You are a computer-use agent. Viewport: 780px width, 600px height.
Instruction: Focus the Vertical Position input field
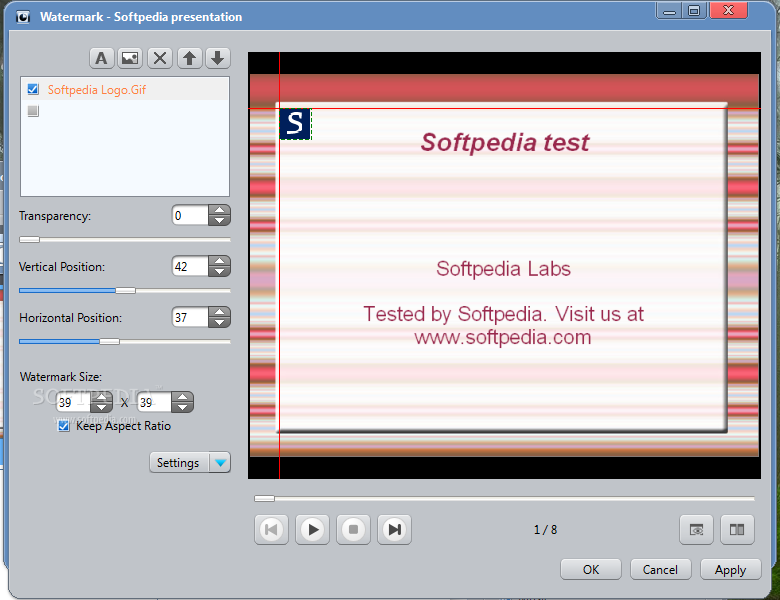(x=190, y=266)
